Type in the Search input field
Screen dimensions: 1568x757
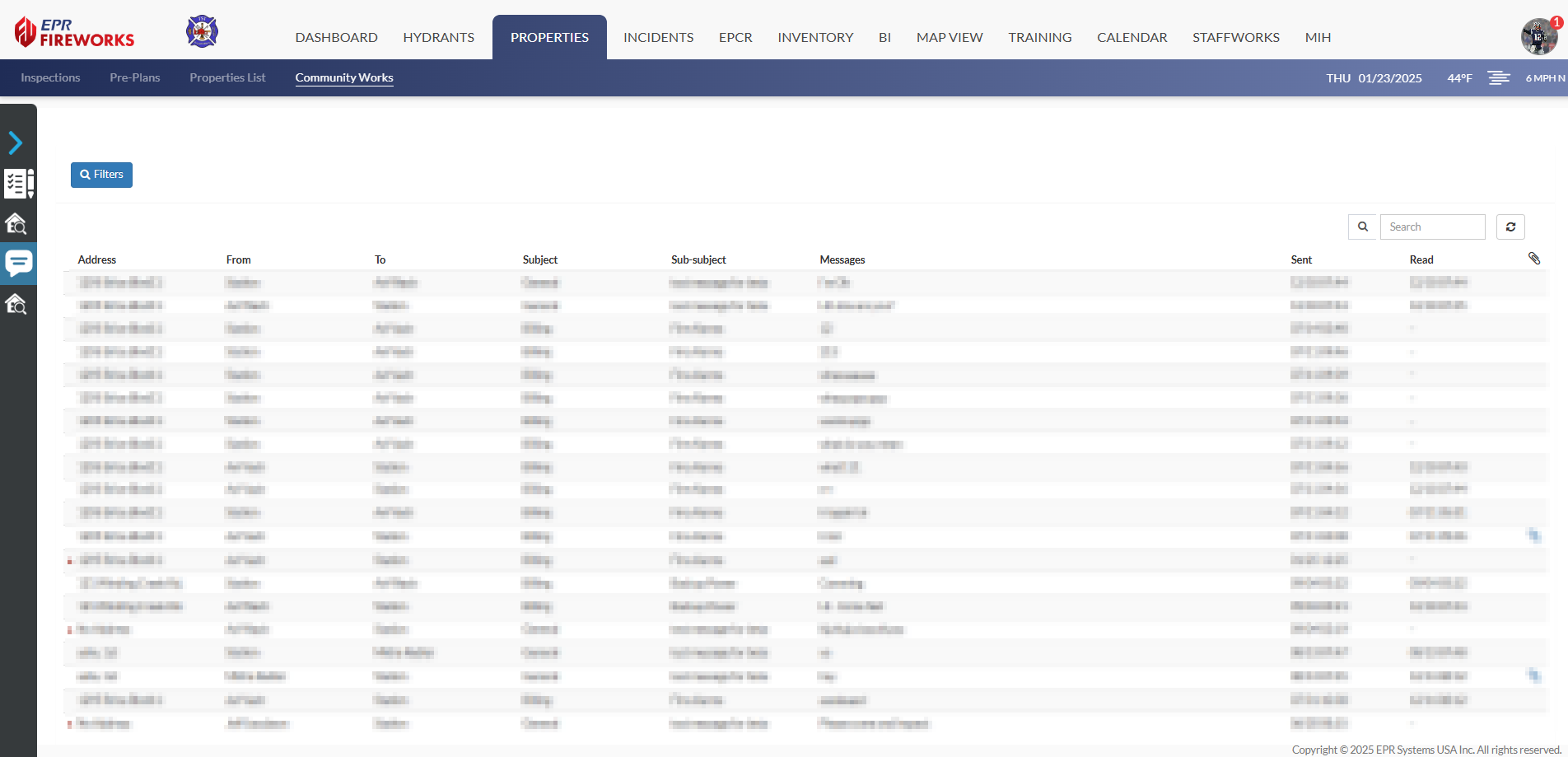1432,227
